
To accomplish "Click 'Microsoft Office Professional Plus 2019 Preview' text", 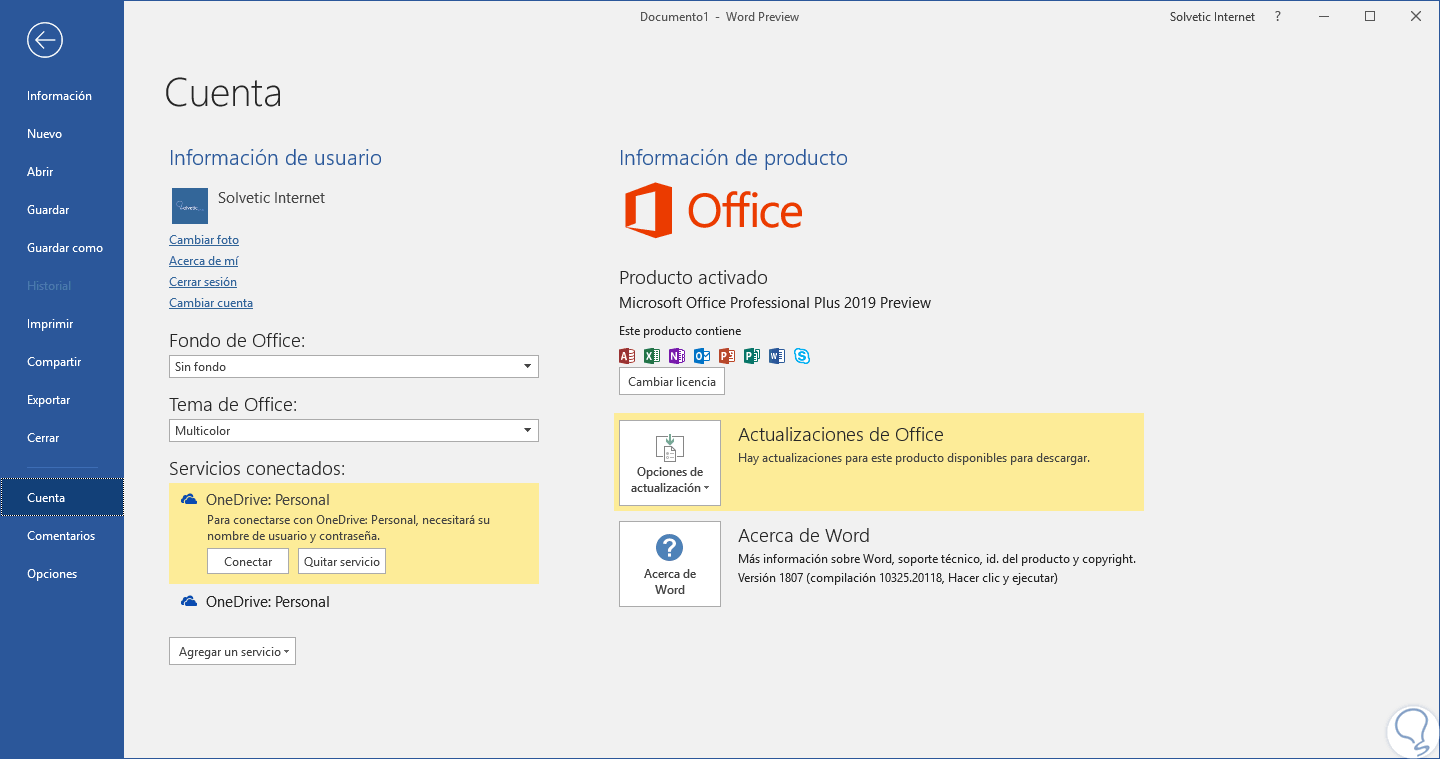I will 775,303.
